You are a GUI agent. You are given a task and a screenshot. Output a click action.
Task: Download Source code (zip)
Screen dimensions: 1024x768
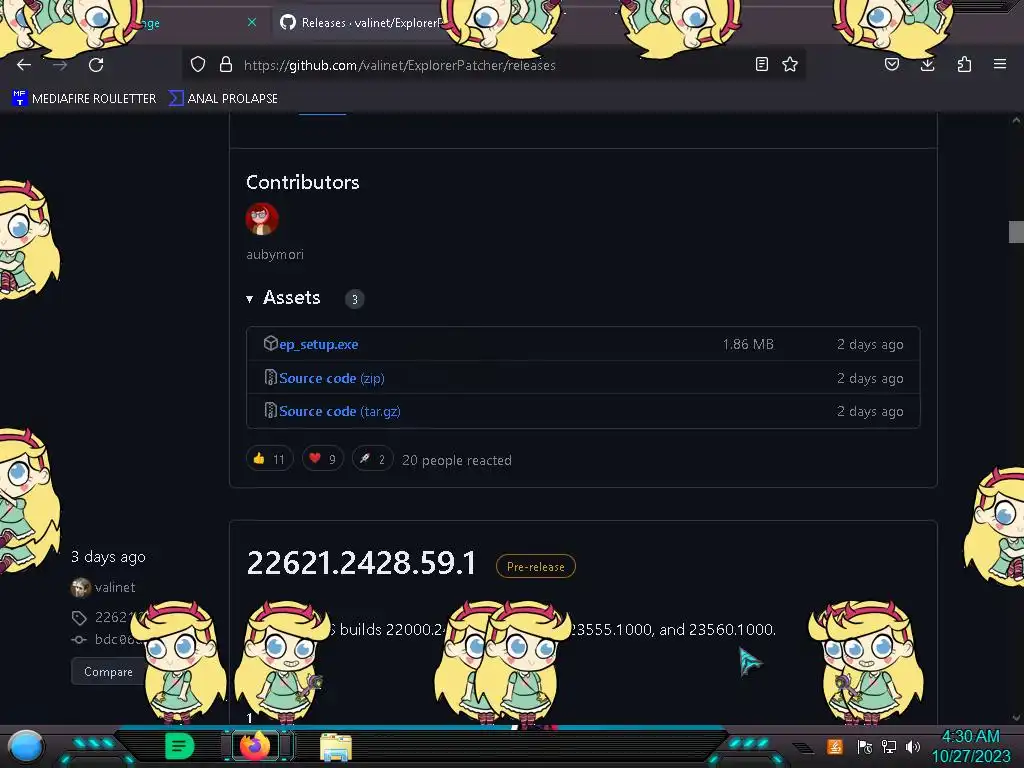(331, 378)
